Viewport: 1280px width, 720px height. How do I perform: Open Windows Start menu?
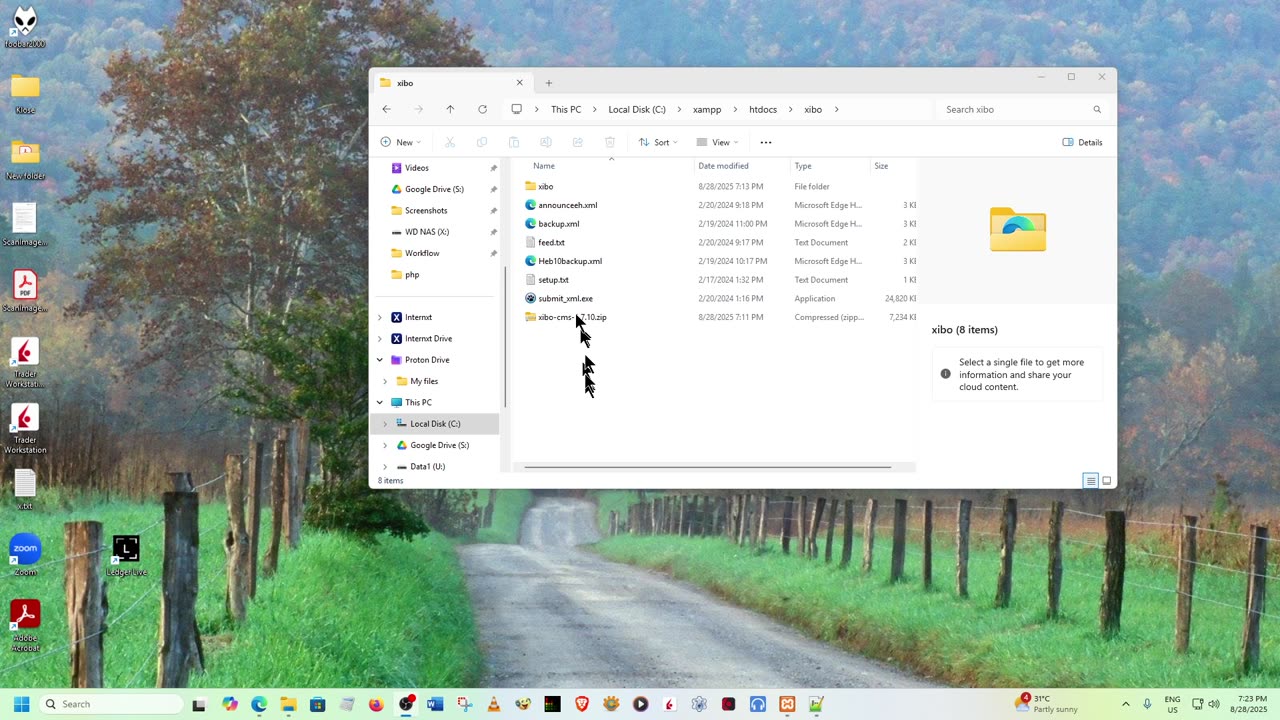(x=21, y=704)
